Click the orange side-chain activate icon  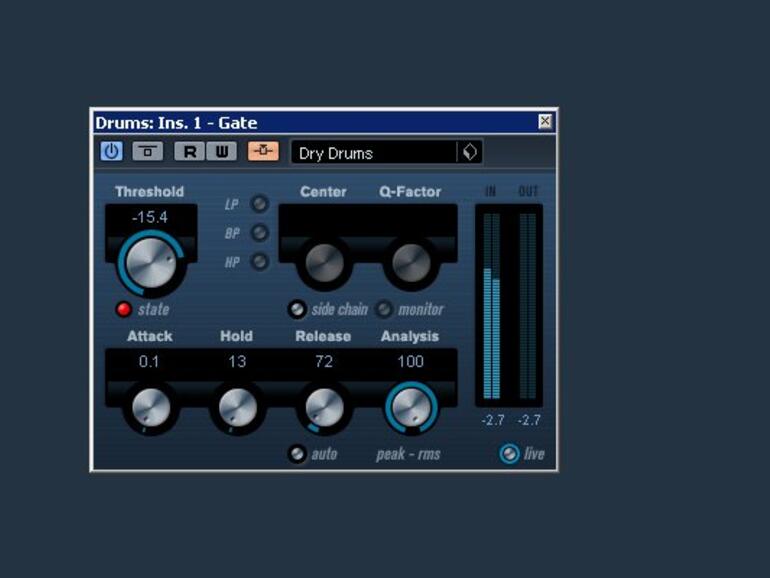263,151
